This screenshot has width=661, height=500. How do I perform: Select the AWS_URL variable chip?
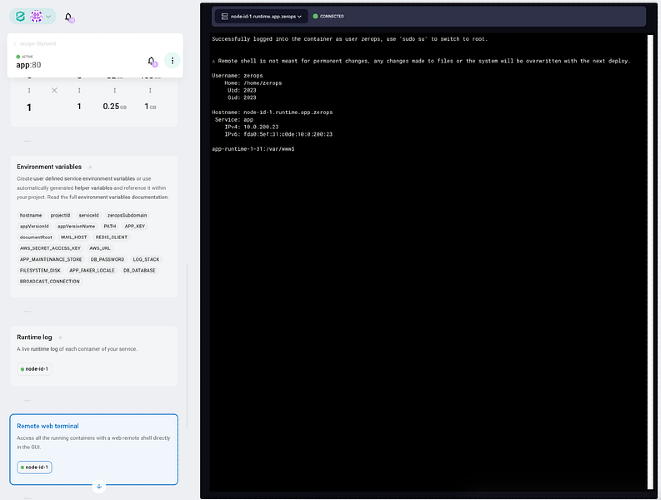99,248
